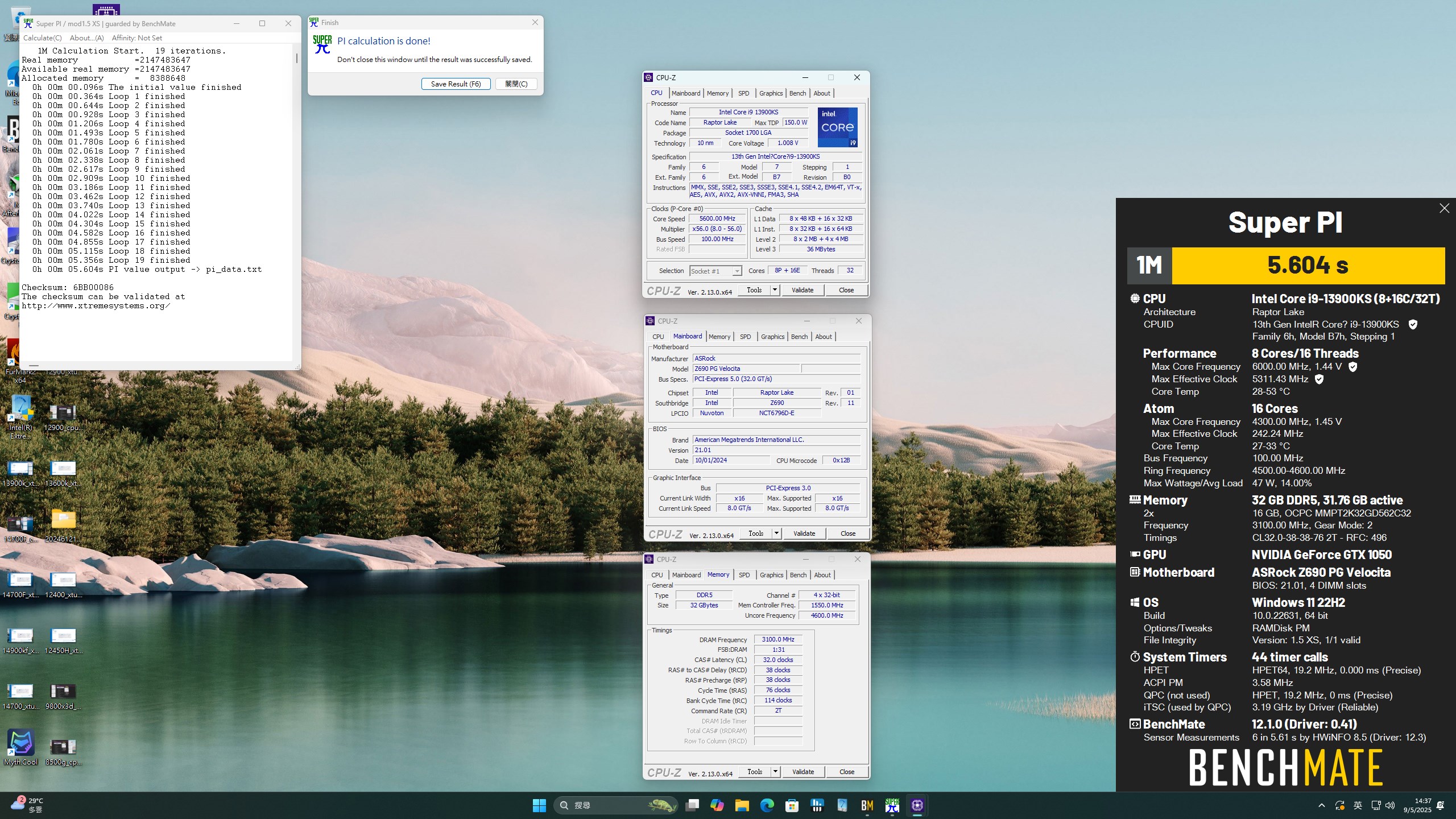The width and height of the screenshot is (1456, 819).
Task: Switch to About tab in top CPU-Z window
Action: point(822,93)
